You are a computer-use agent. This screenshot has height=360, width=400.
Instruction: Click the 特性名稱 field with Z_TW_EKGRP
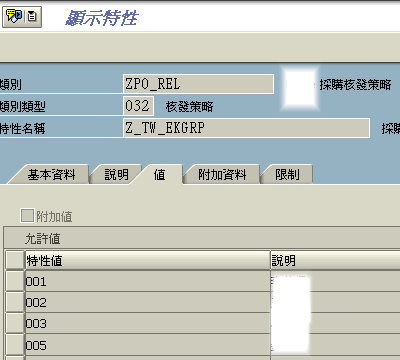point(246,128)
